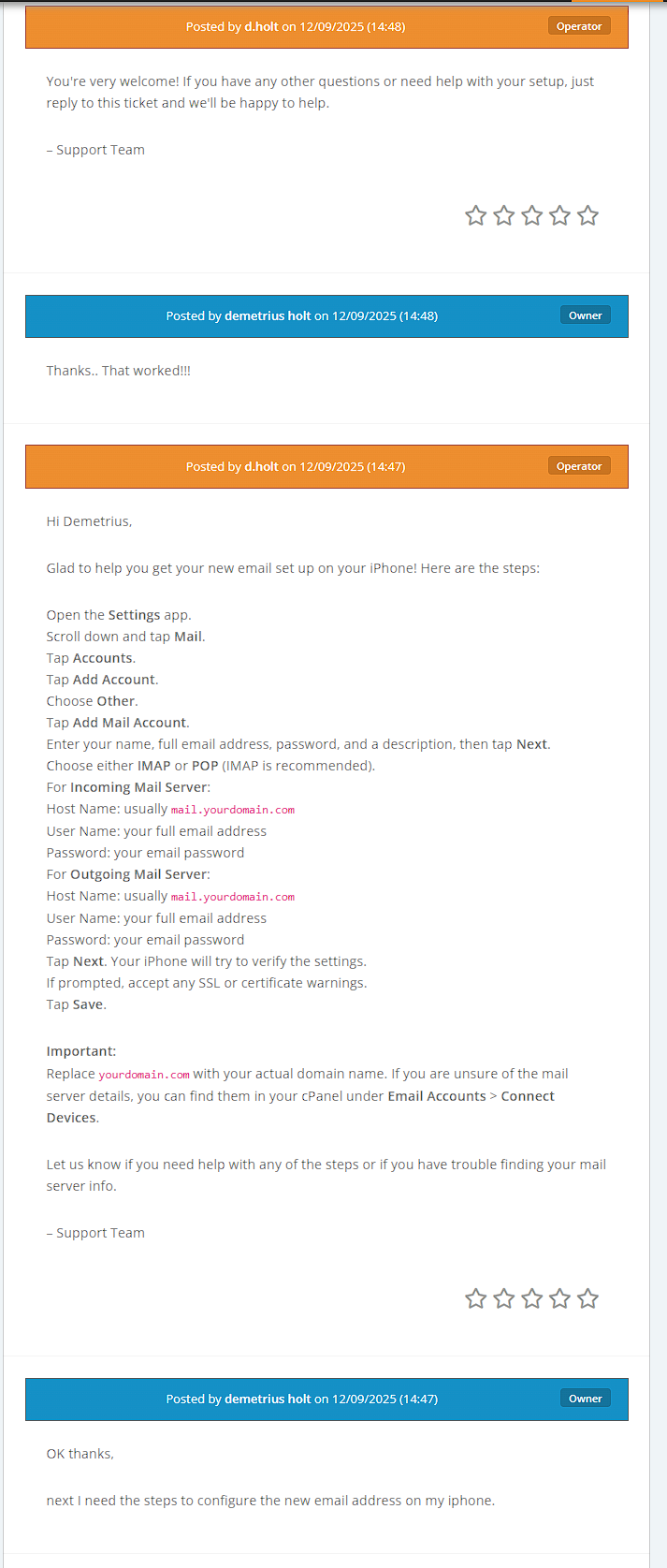This screenshot has width=667, height=1568.
Task: Click the yourdomain.com code in the Important note
Action: [144, 1075]
